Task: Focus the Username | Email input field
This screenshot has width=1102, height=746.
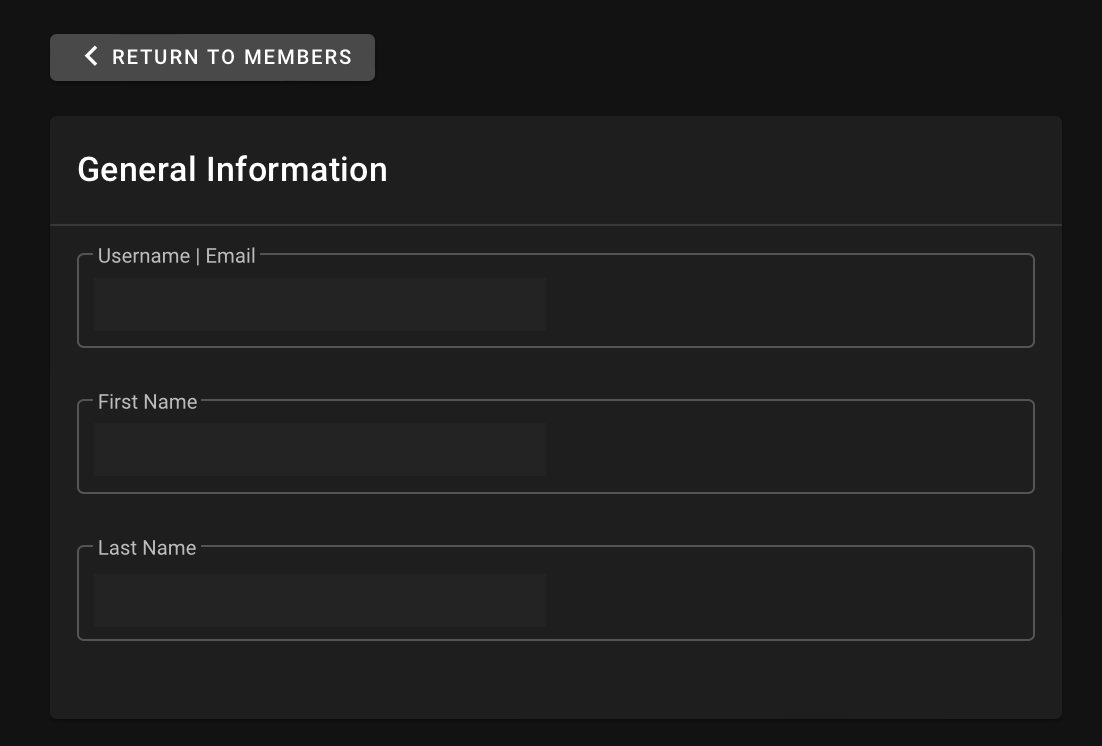Action: (555, 301)
